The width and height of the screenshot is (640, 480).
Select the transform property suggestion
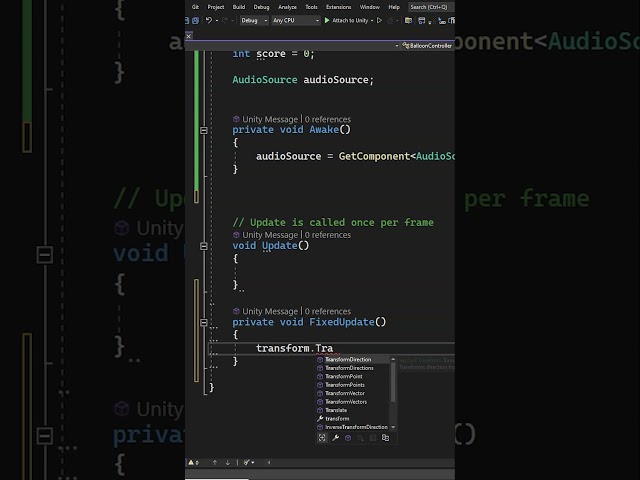353,419
